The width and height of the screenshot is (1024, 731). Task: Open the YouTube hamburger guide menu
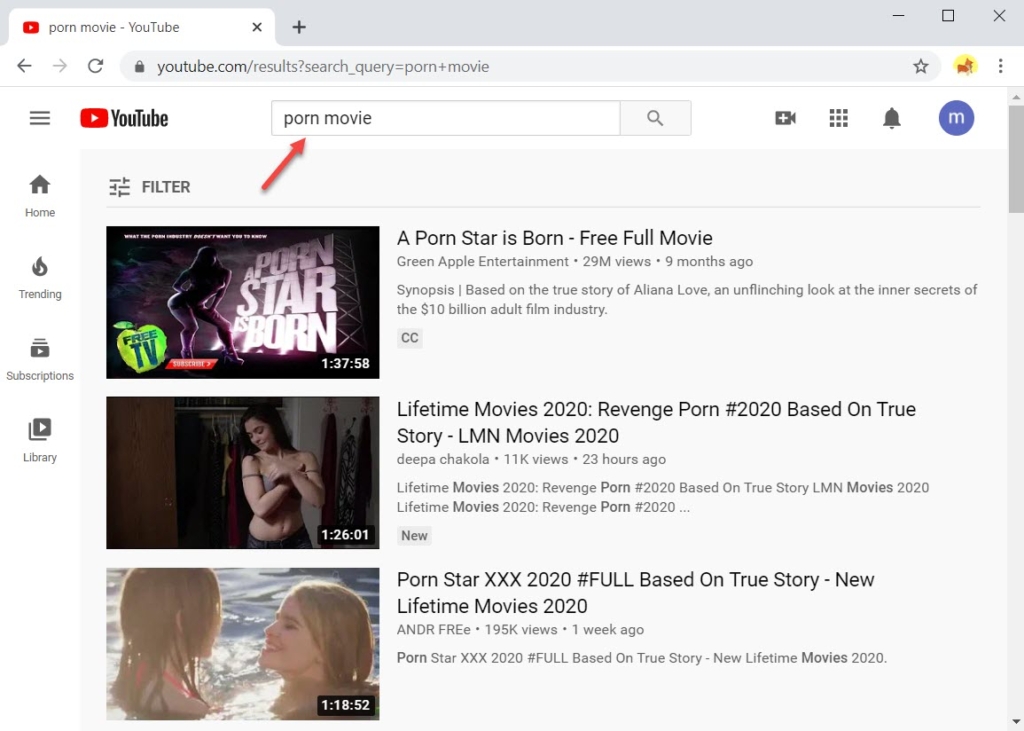[x=40, y=118]
